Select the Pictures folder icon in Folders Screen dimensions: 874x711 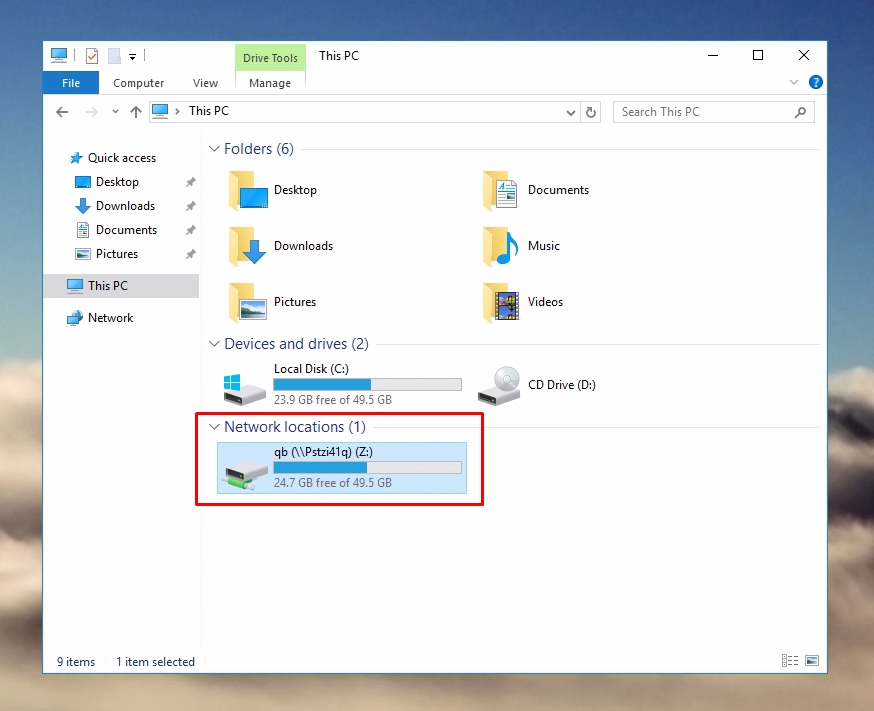[248, 301]
